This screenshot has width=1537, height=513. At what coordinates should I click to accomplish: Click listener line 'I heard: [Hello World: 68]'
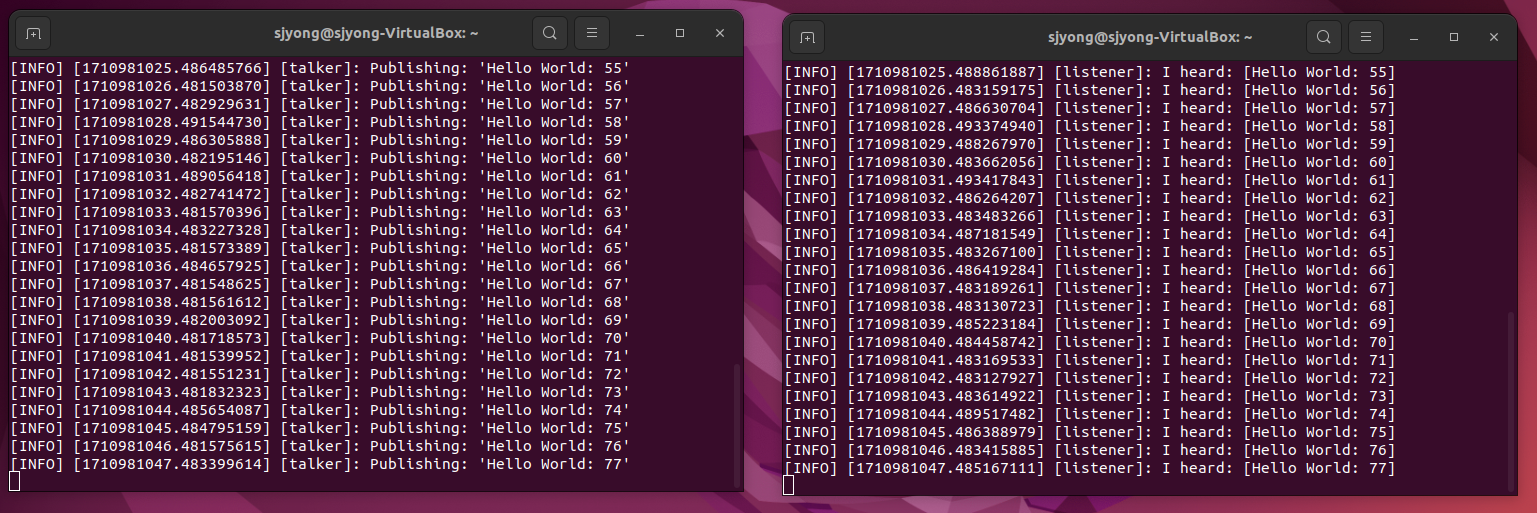coord(1089,306)
